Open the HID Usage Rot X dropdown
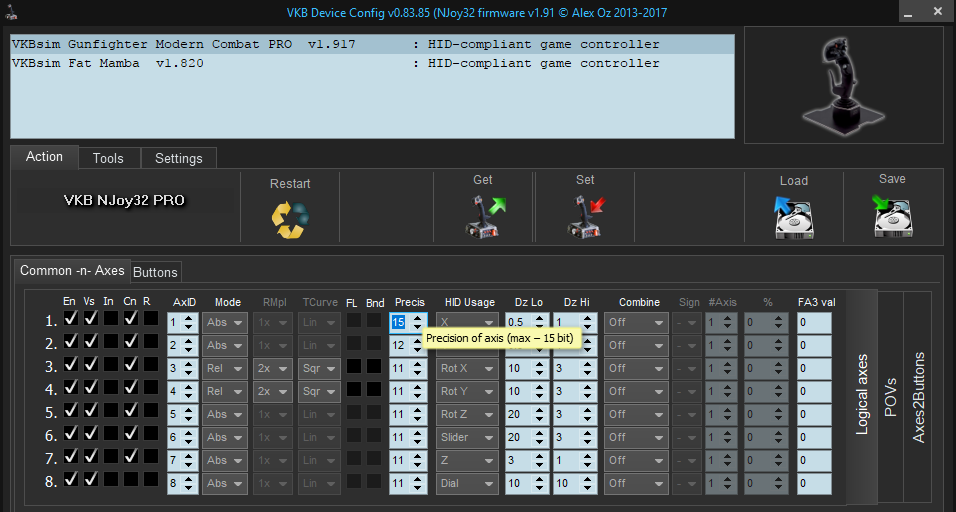 467,368
